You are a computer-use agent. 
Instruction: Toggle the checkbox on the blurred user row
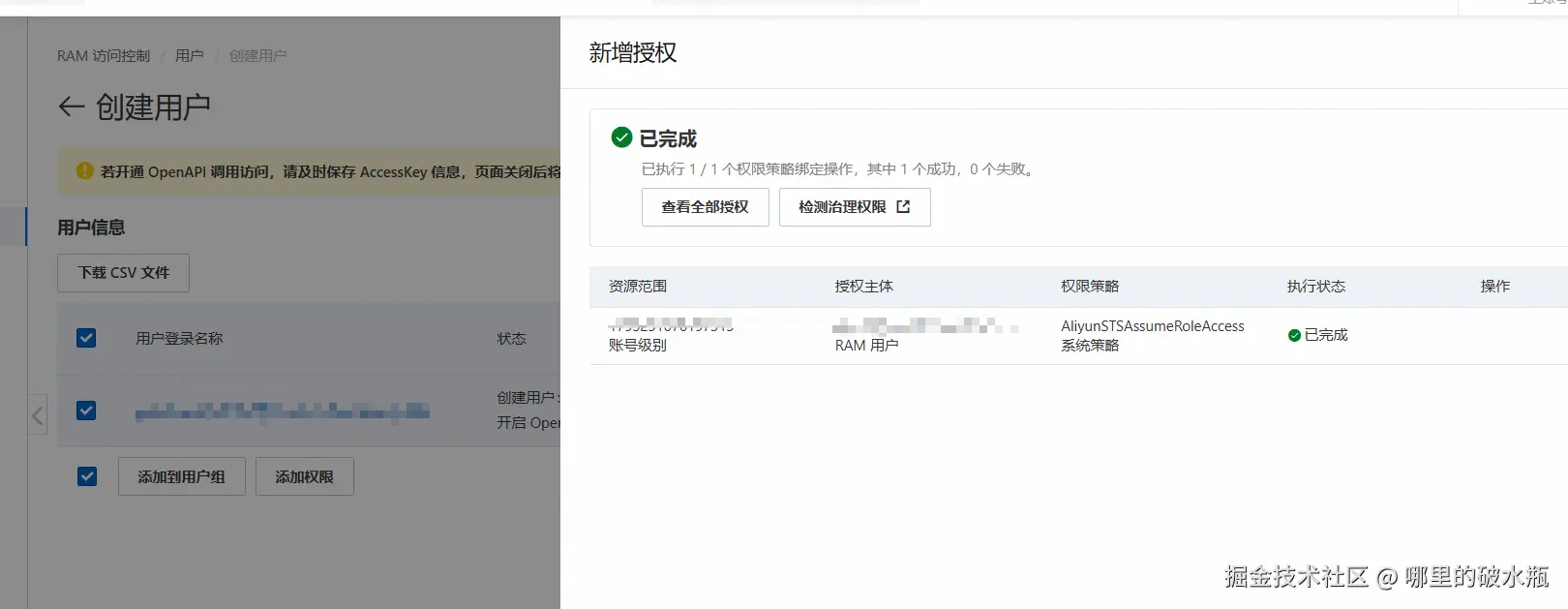[86, 411]
